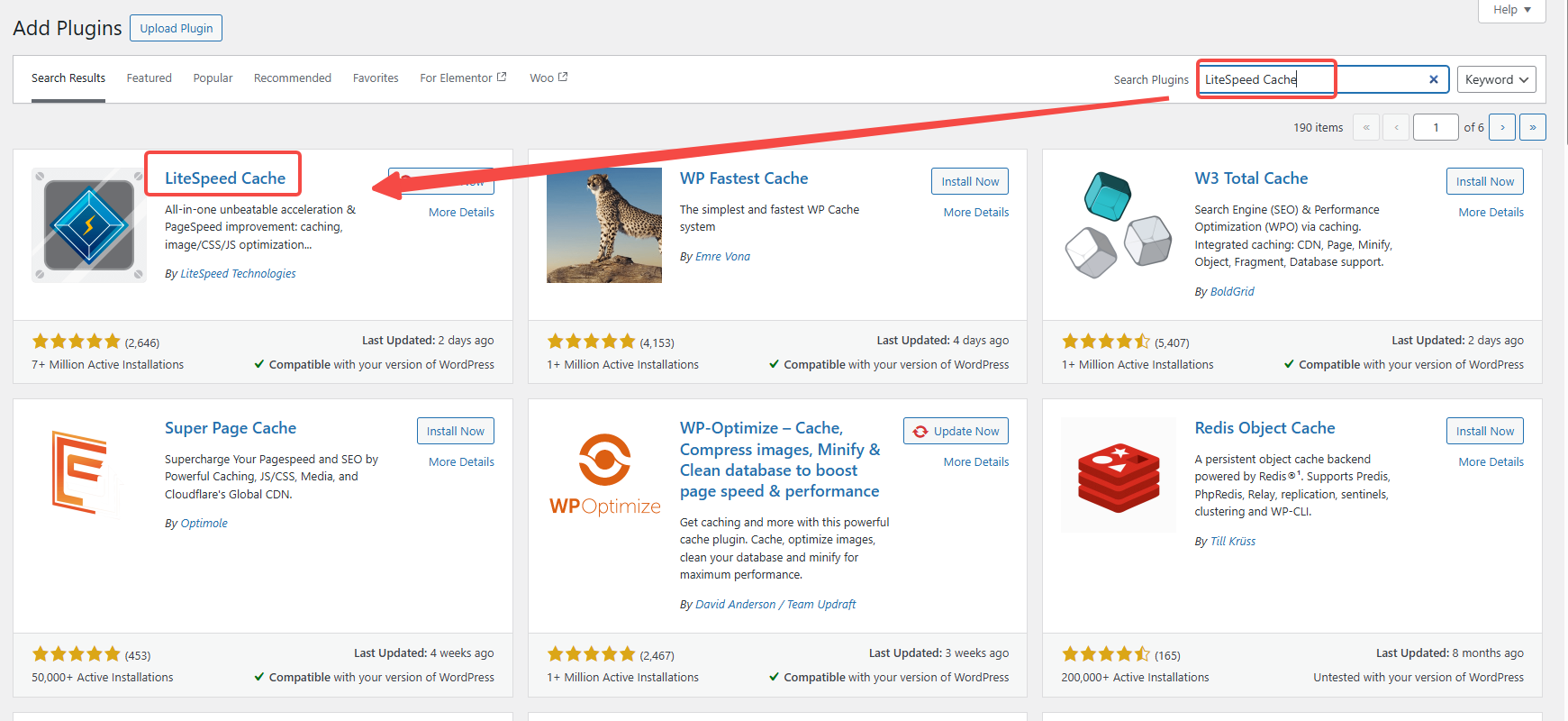Install the Redis Object Cache plugin
Viewport: 1568px width, 721px height.
pyautogui.click(x=1485, y=431)
